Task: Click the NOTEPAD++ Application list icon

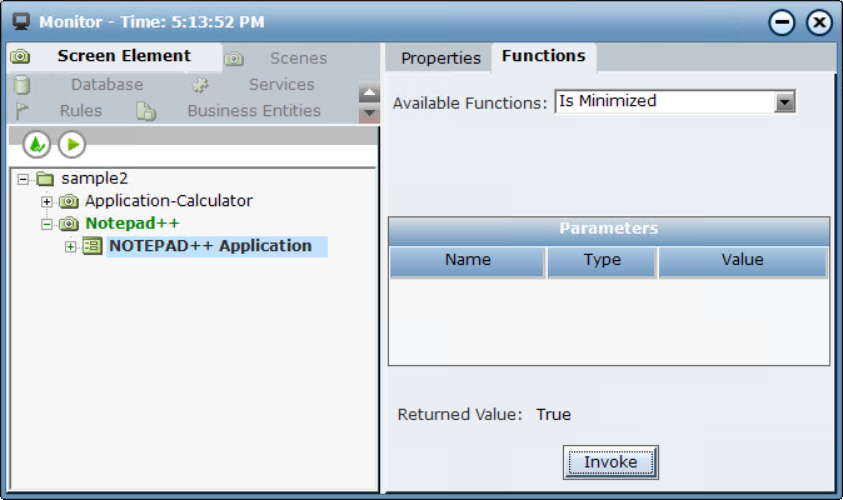Action: [92, 246]
